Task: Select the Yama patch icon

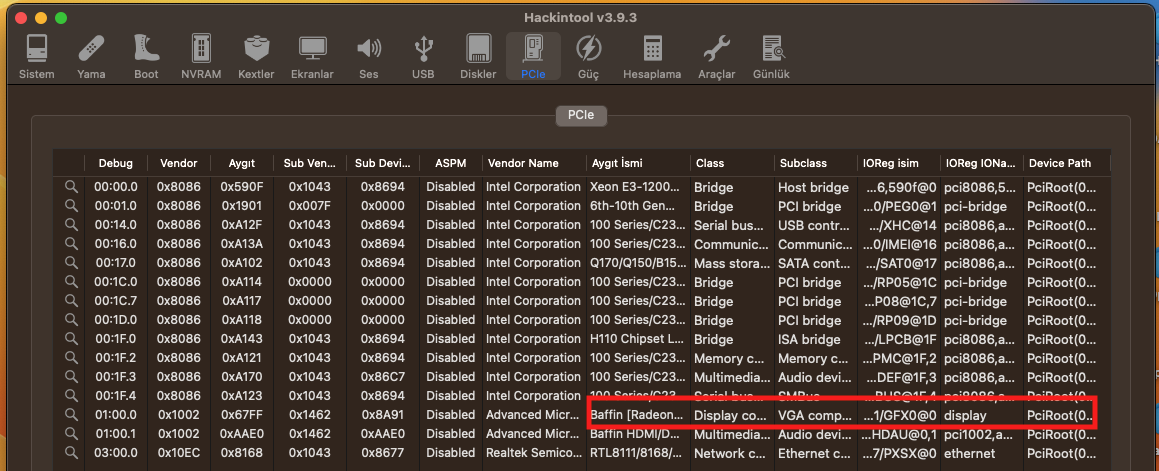Action: tap(91, 55)
